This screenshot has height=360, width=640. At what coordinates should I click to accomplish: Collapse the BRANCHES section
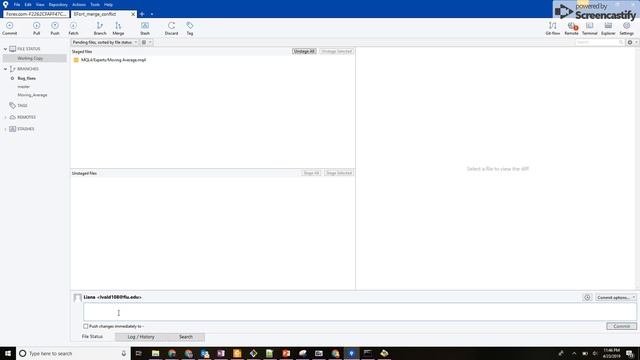click(5, 69)
